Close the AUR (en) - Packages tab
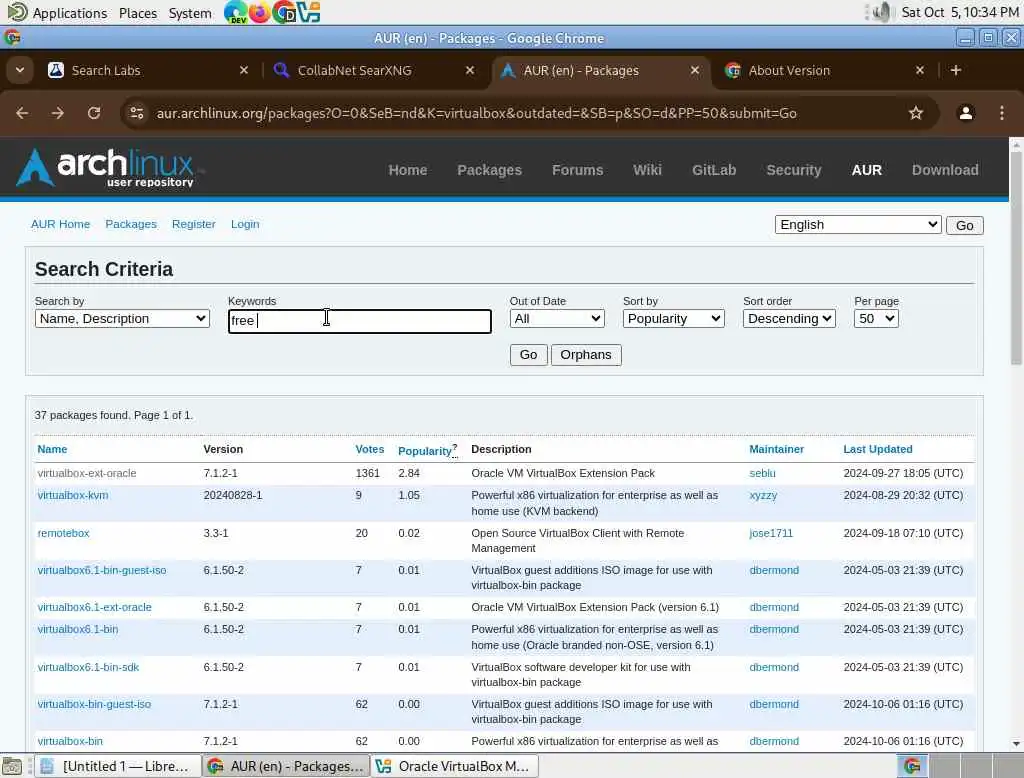 pos(695,70)
